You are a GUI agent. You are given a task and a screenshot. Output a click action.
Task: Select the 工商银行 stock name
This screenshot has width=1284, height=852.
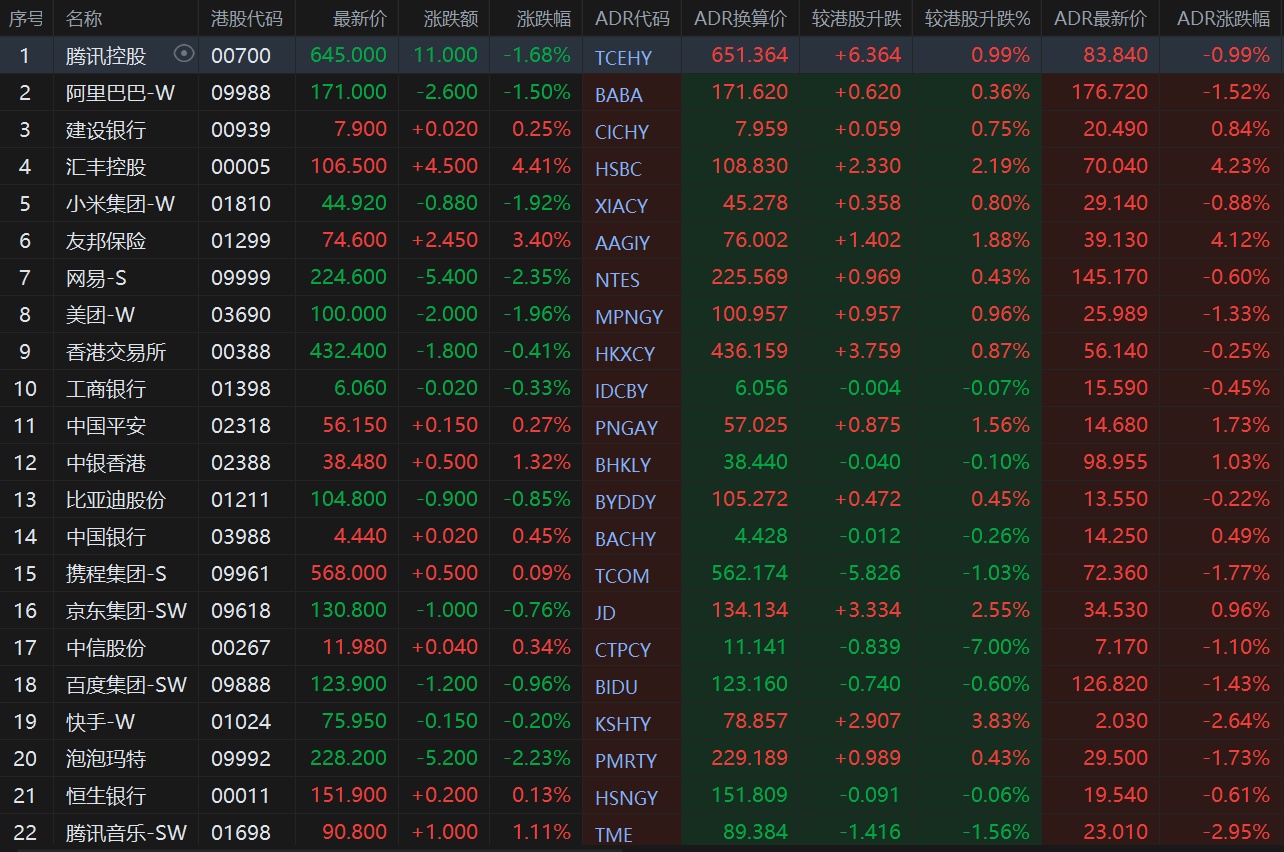106,389
